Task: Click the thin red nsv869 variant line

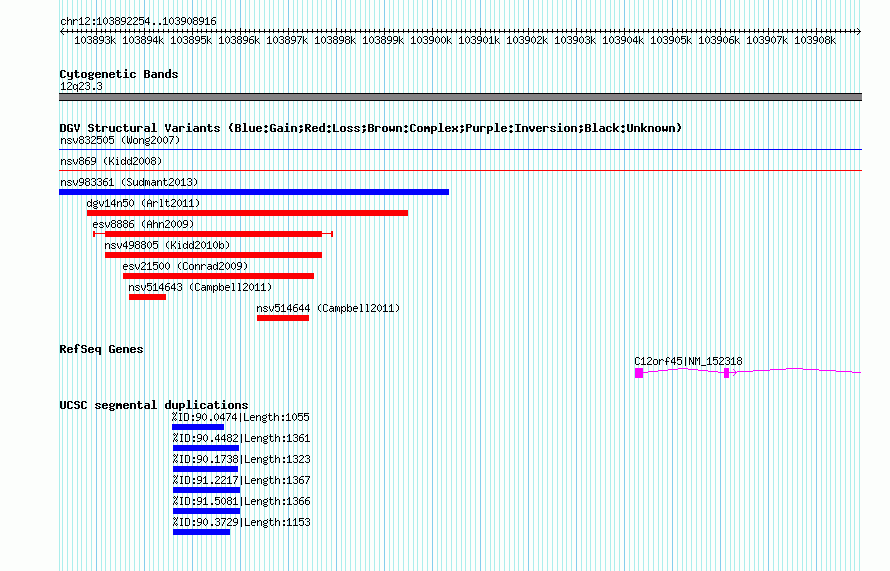Action: (460, 171)
